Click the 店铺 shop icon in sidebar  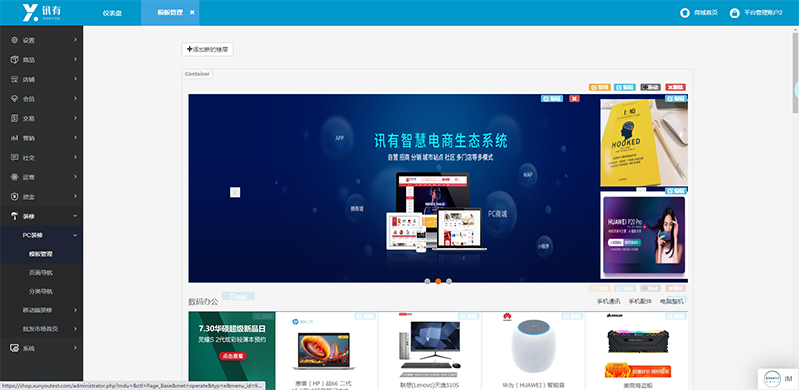click(x=14, y=79)
